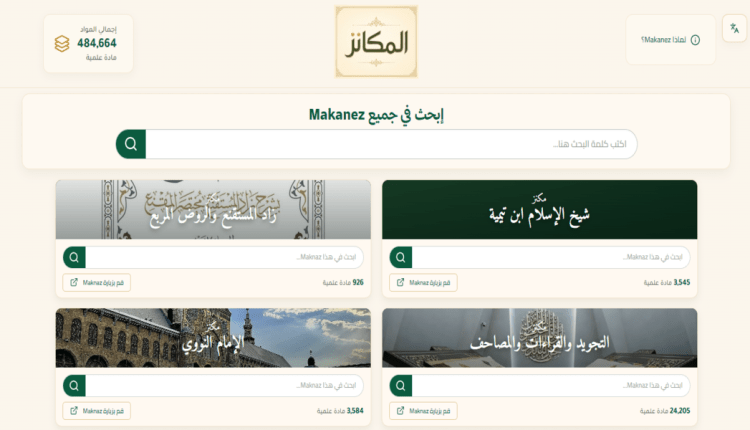Visit Maknaz button in التجويد والقراءات card
Screen dimensions: 750x430
coord(423,411)
